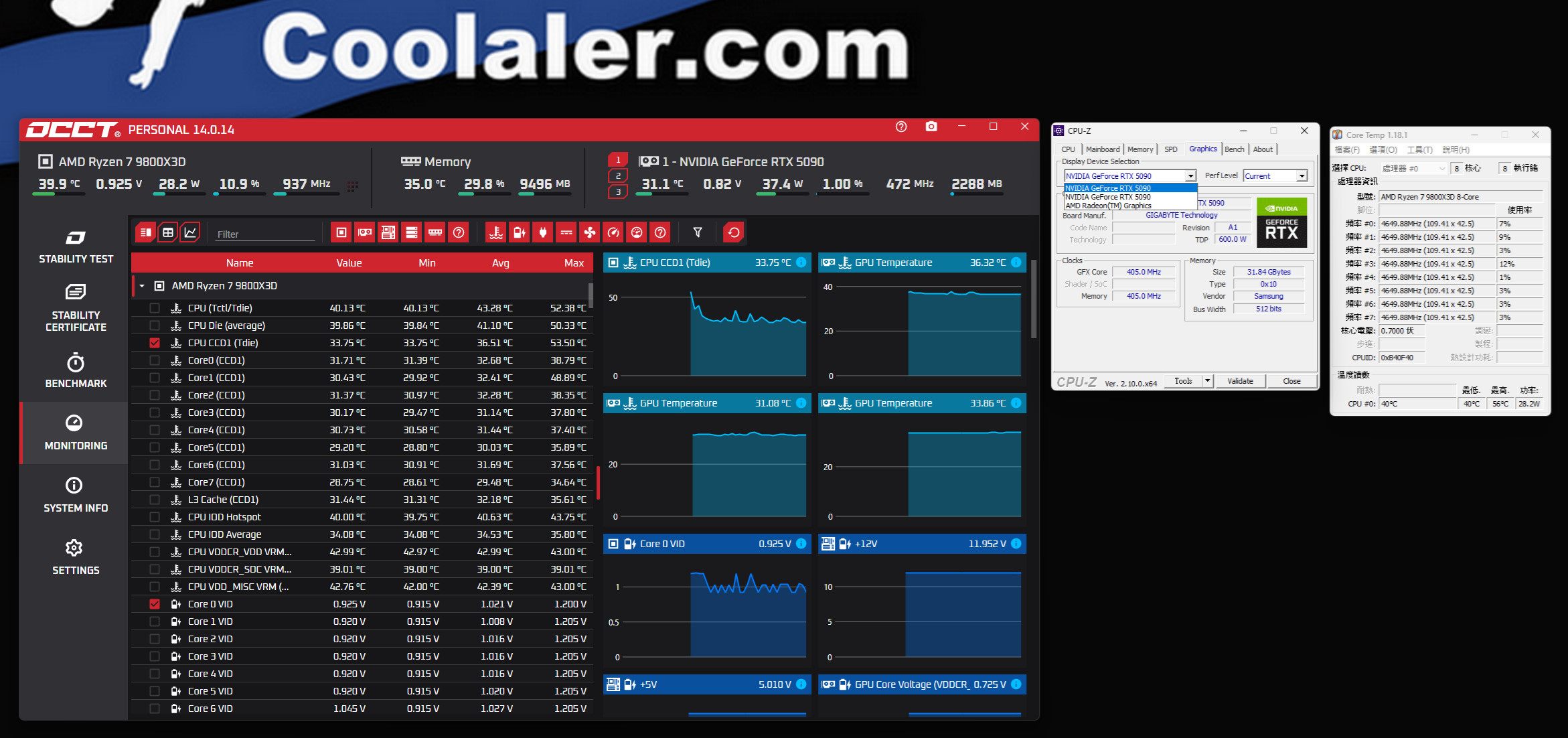Switch to graph layout view icon
This screenshot has width=1568, height=738.
point(190,232)
